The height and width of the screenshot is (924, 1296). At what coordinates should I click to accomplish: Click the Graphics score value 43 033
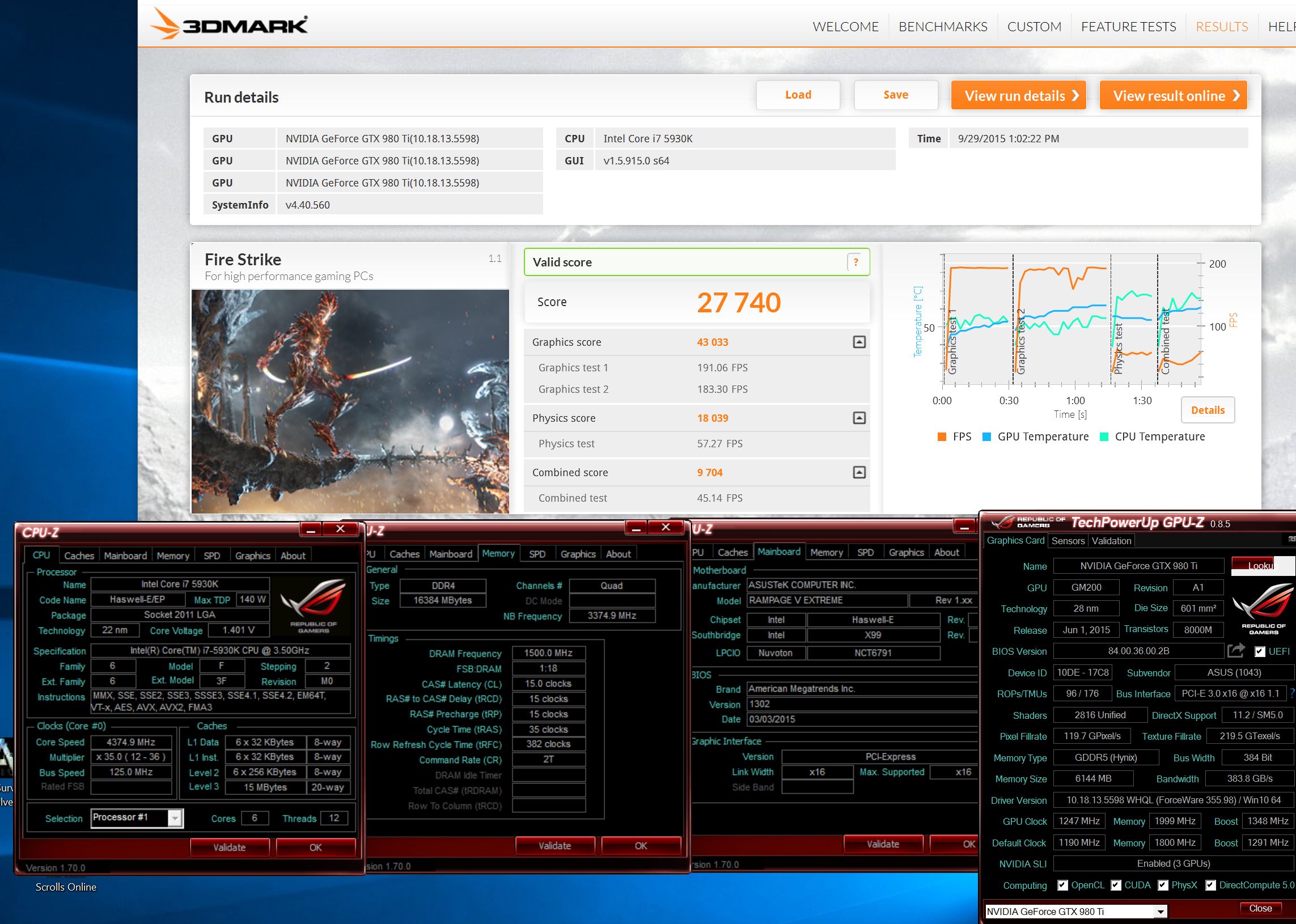click(x=712, y=342)
